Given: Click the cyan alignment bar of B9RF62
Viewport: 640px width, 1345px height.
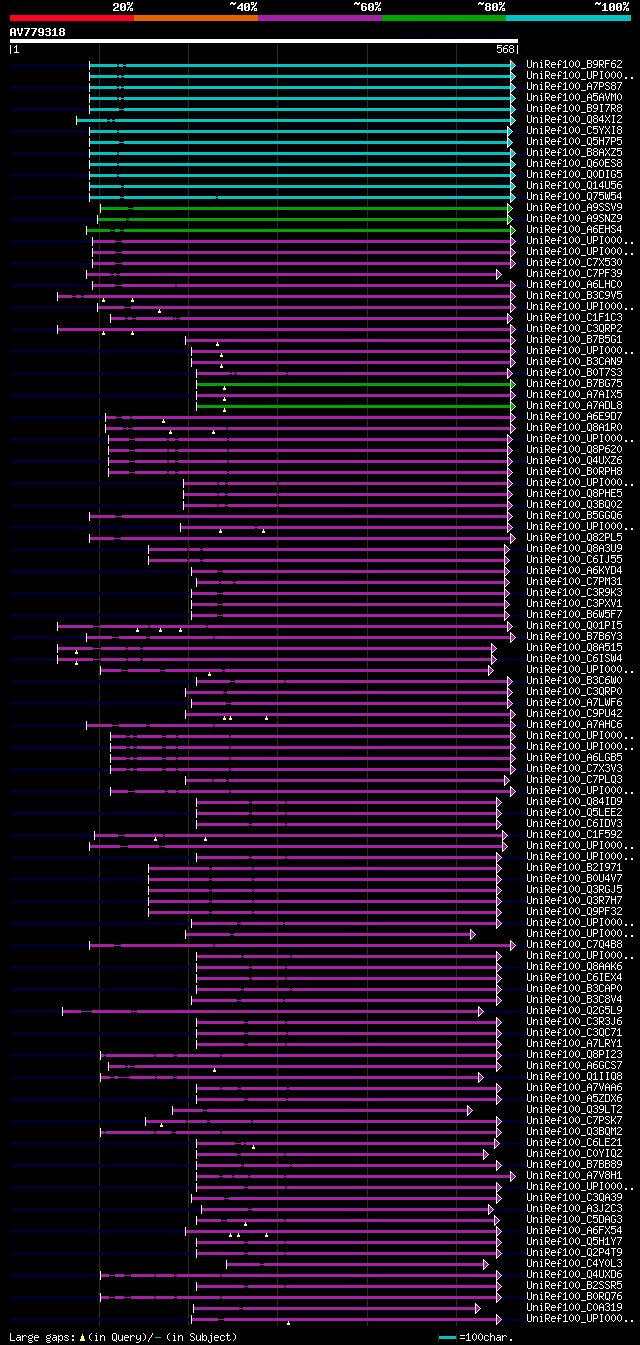Looking at the screenshot, I should (x=302, y=65).
